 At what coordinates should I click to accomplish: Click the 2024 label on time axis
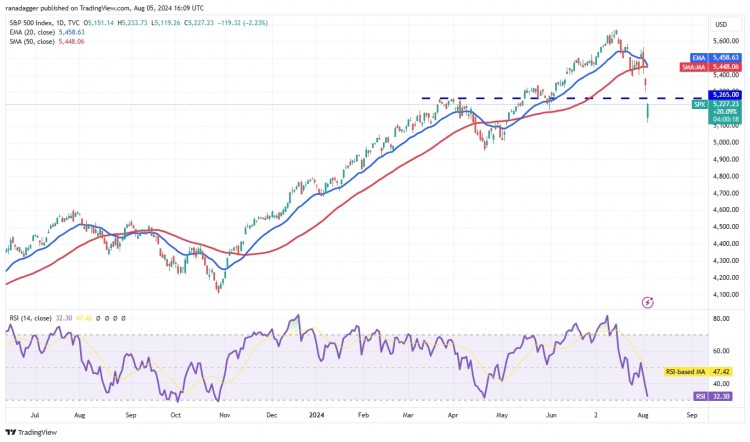(316, 415)
